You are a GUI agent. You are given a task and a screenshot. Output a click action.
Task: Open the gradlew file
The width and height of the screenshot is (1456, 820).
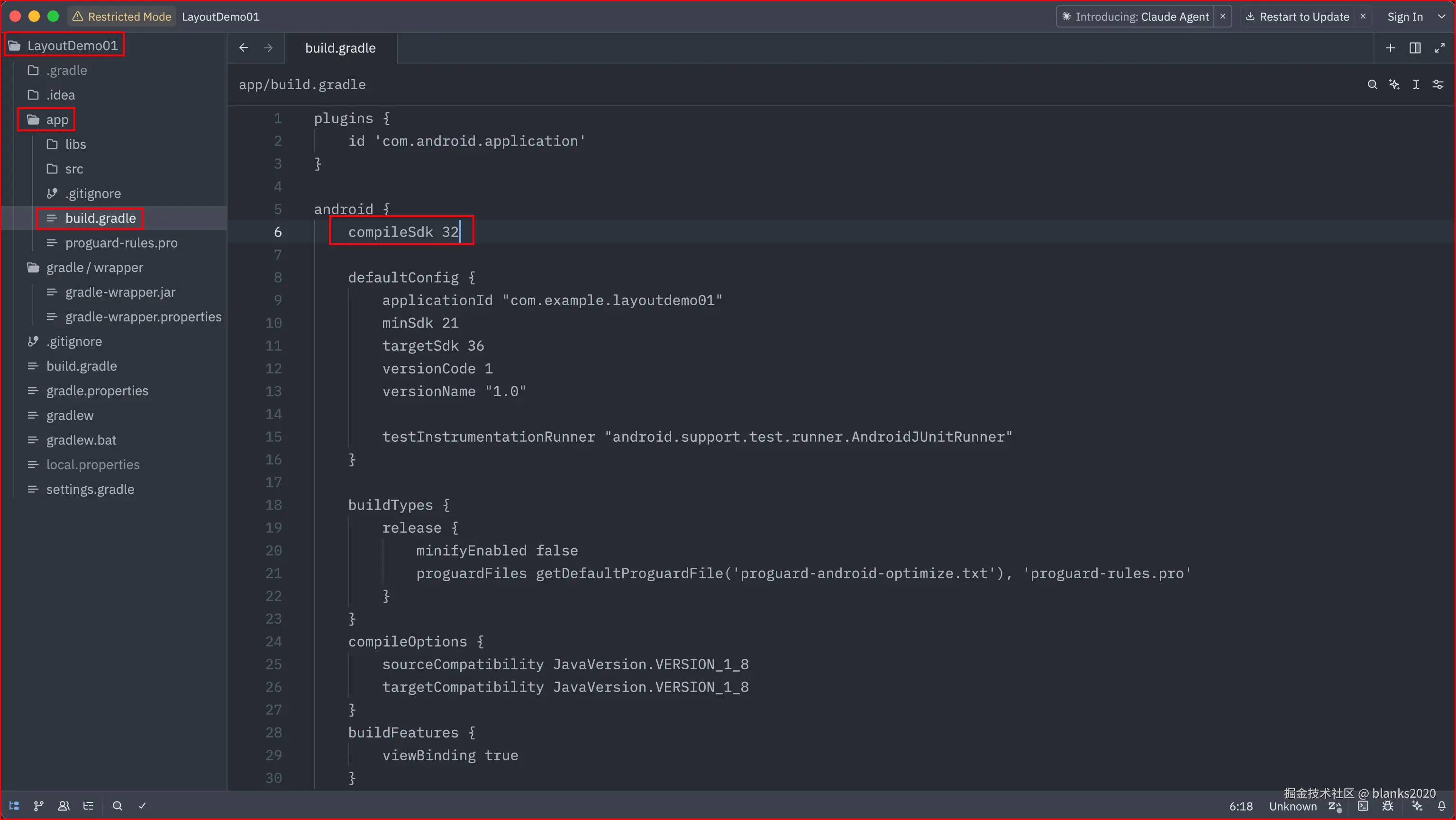61,415
